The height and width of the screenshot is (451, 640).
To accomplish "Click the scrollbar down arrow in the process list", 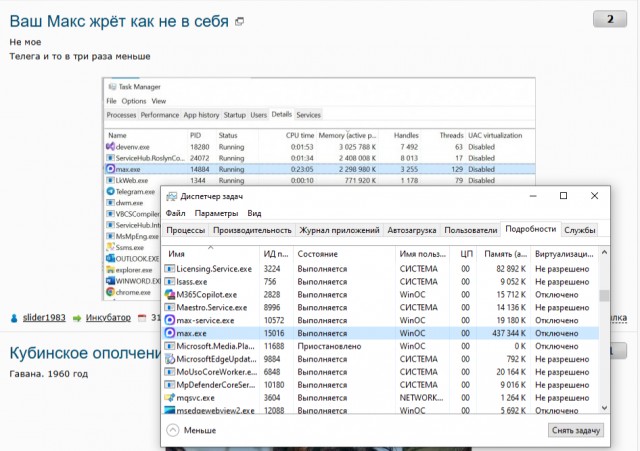I will pos(604,407).
